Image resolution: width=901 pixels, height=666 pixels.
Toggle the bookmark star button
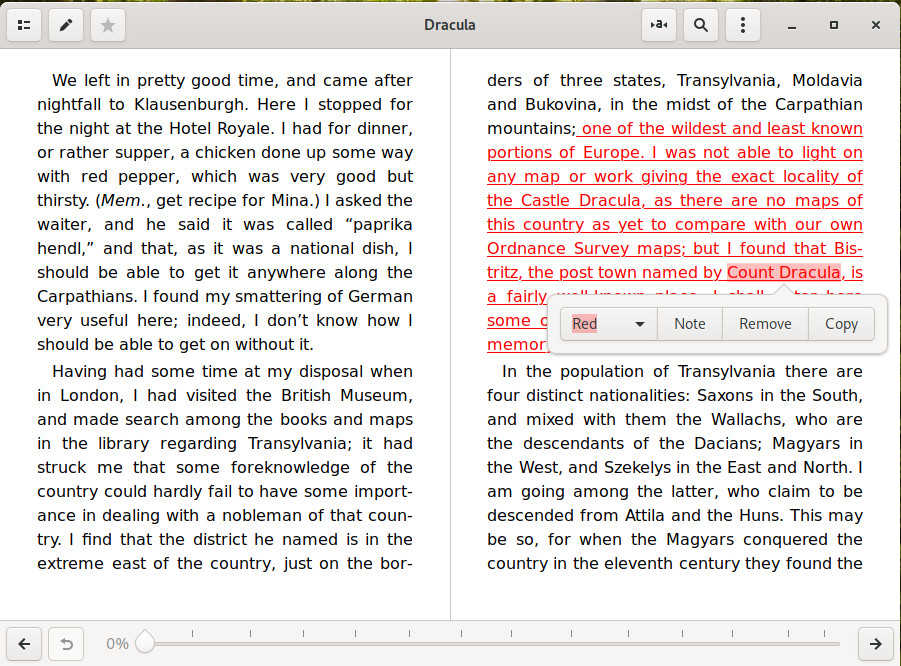(x=108, y=25)
